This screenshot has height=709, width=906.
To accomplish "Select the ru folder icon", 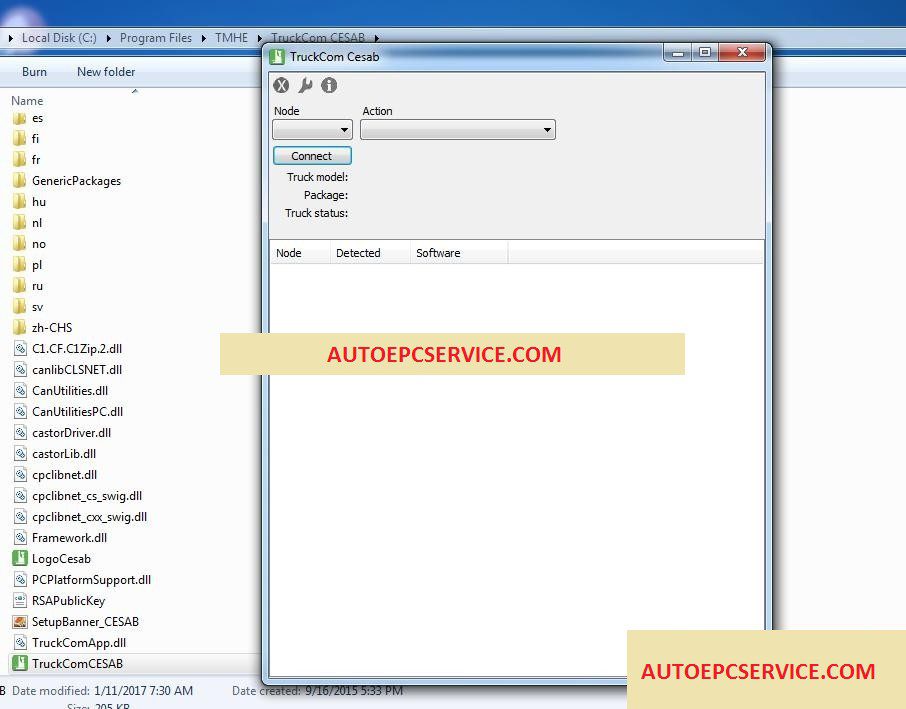I will click(20, 285).
